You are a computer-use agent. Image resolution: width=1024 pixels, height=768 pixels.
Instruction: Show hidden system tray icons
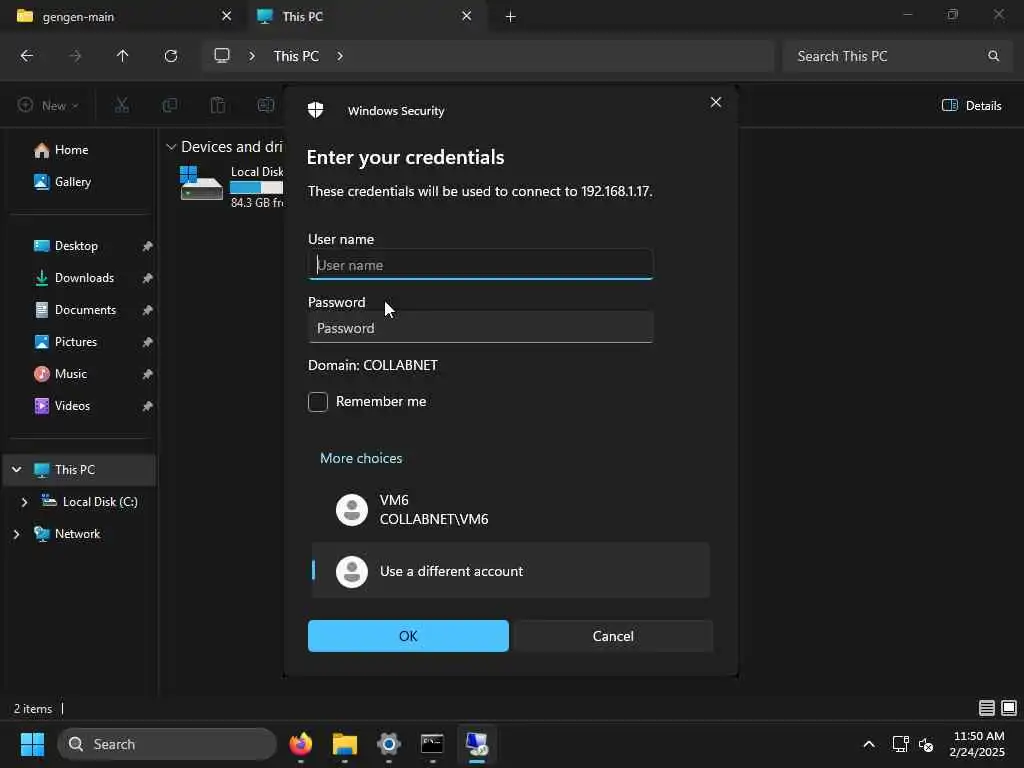(869, 744)
